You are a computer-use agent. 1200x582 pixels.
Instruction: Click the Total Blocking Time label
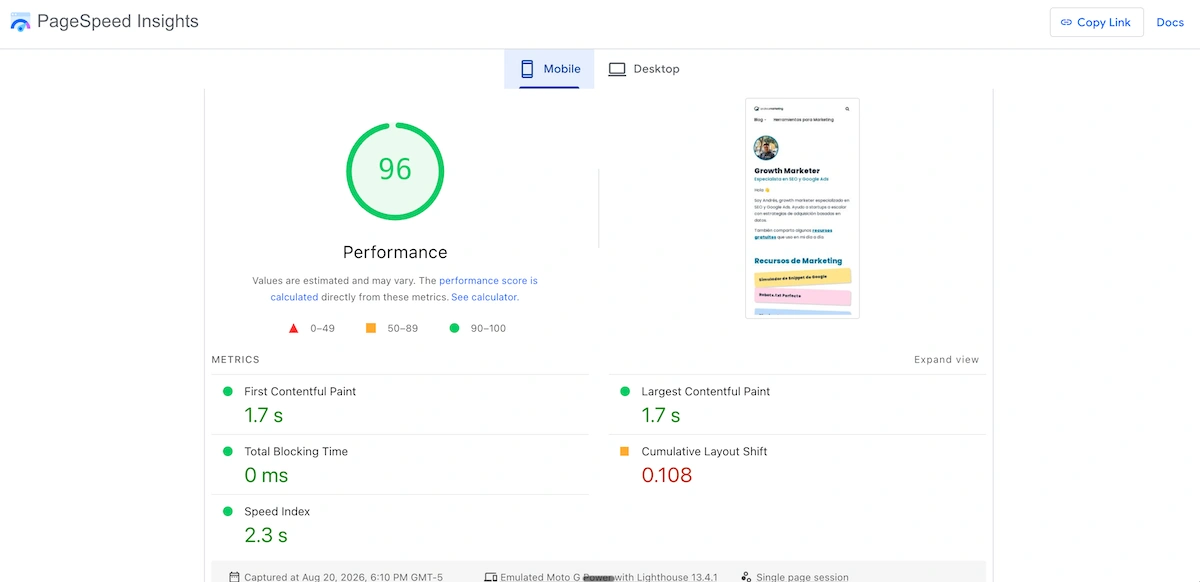tap(296, 452)
